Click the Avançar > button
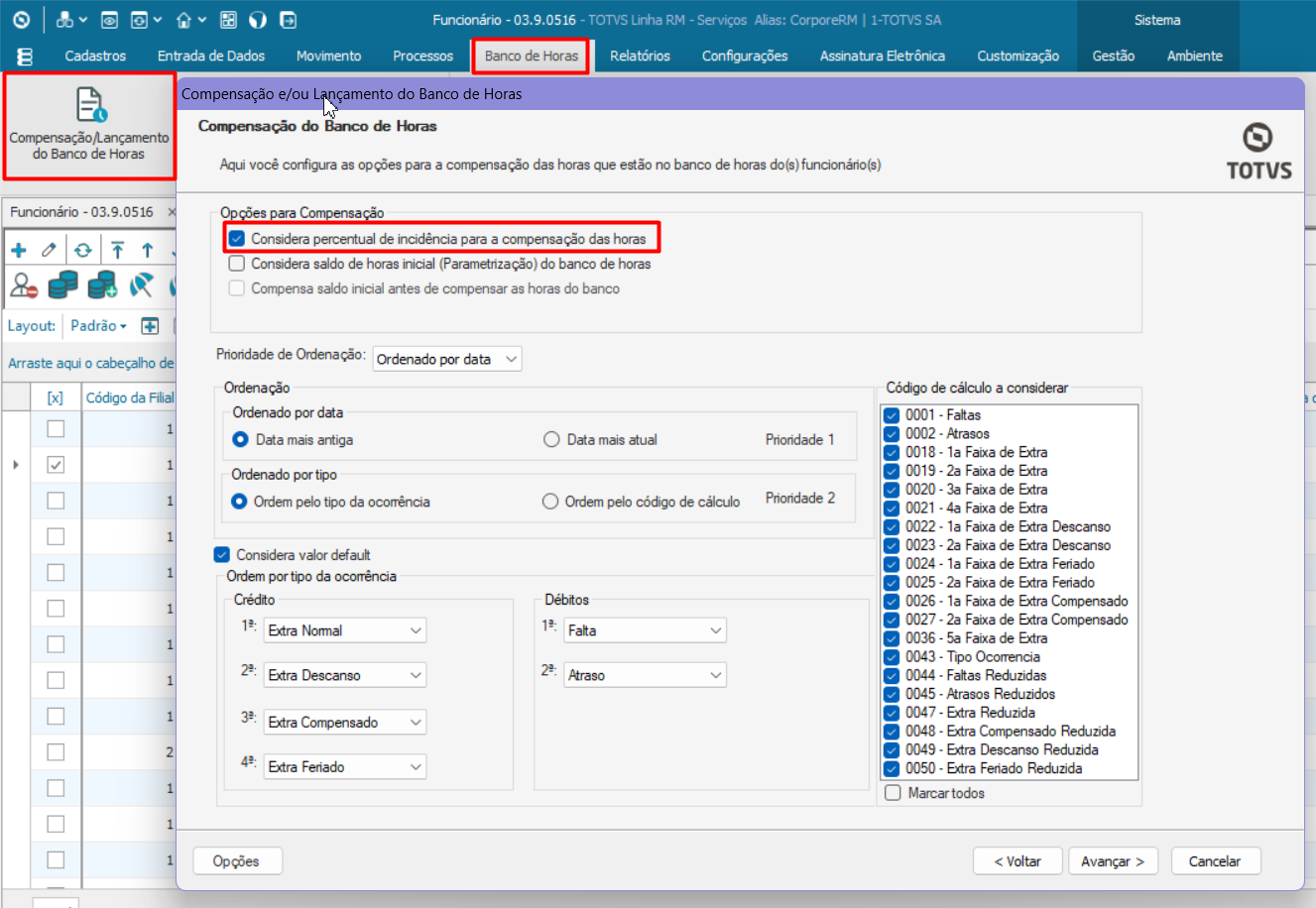Screen dimensions: 1316x908 tap(1113, 861)
